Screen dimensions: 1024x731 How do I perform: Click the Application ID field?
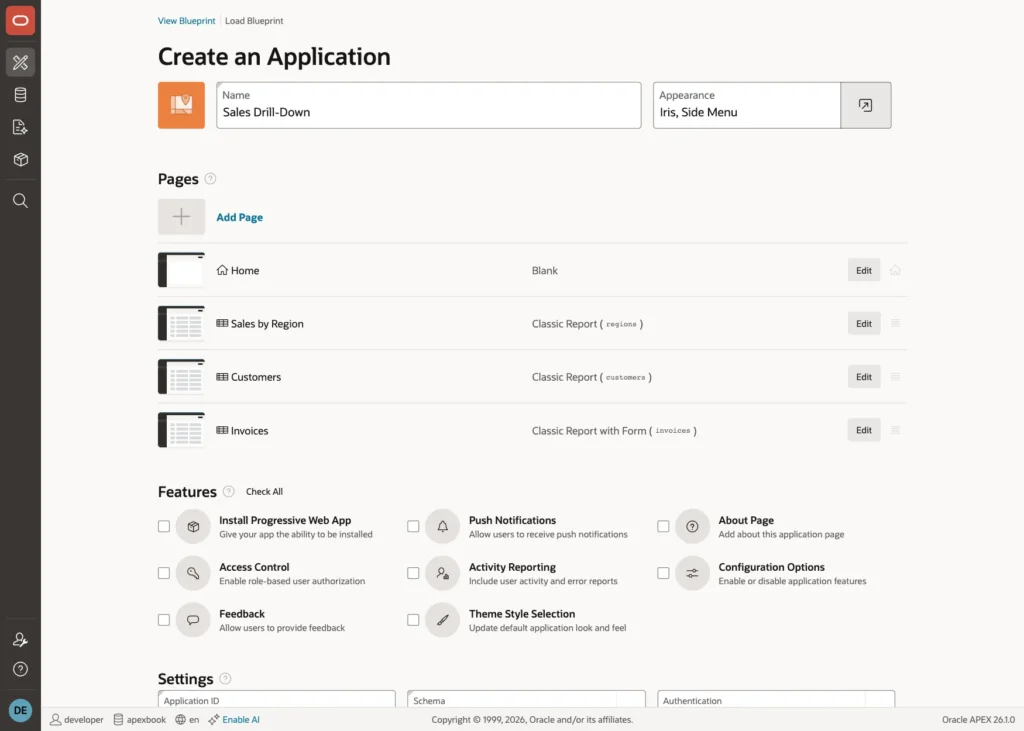click(276, 699)
